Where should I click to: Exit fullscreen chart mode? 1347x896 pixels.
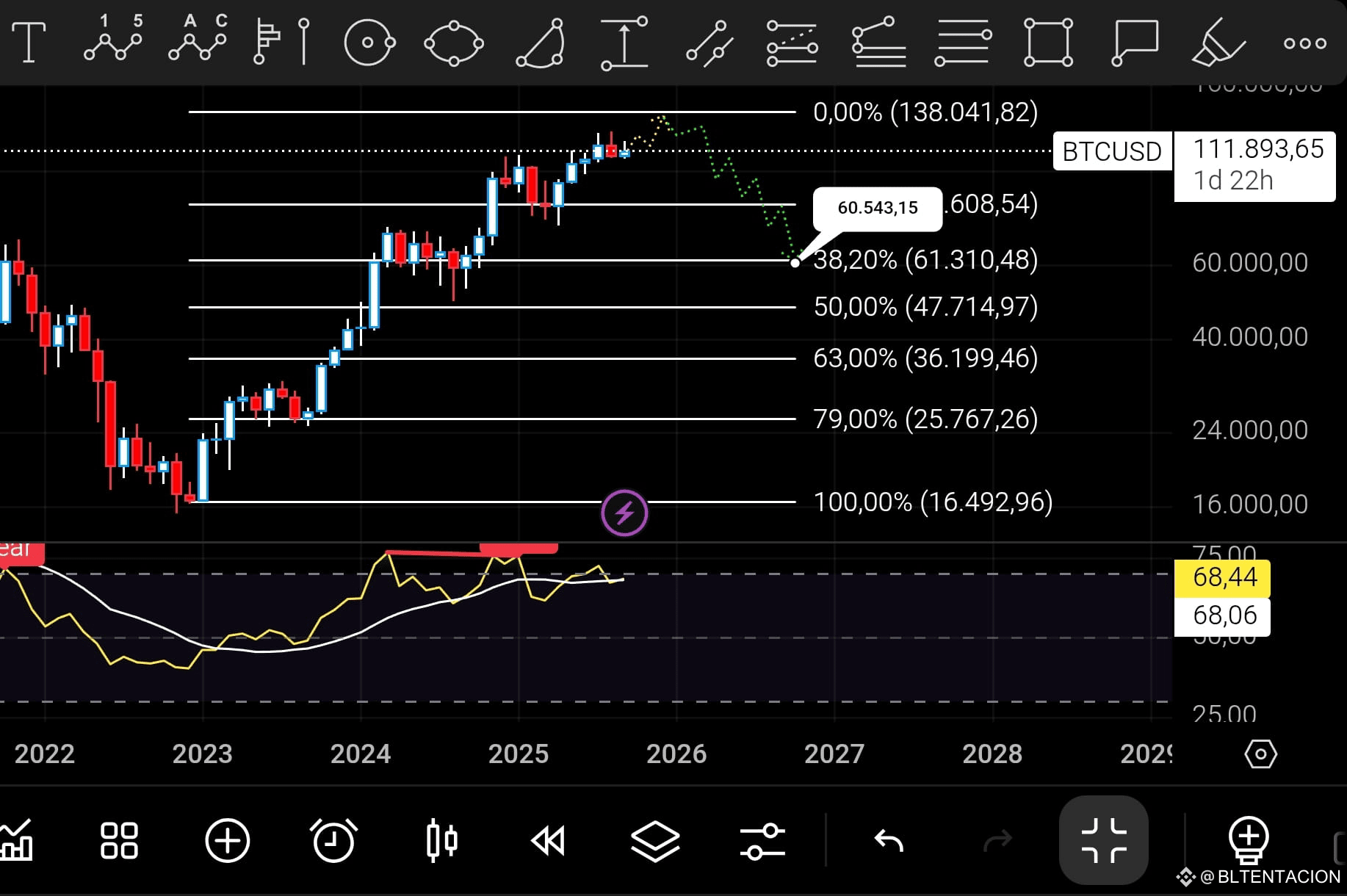coord(1104,840)
